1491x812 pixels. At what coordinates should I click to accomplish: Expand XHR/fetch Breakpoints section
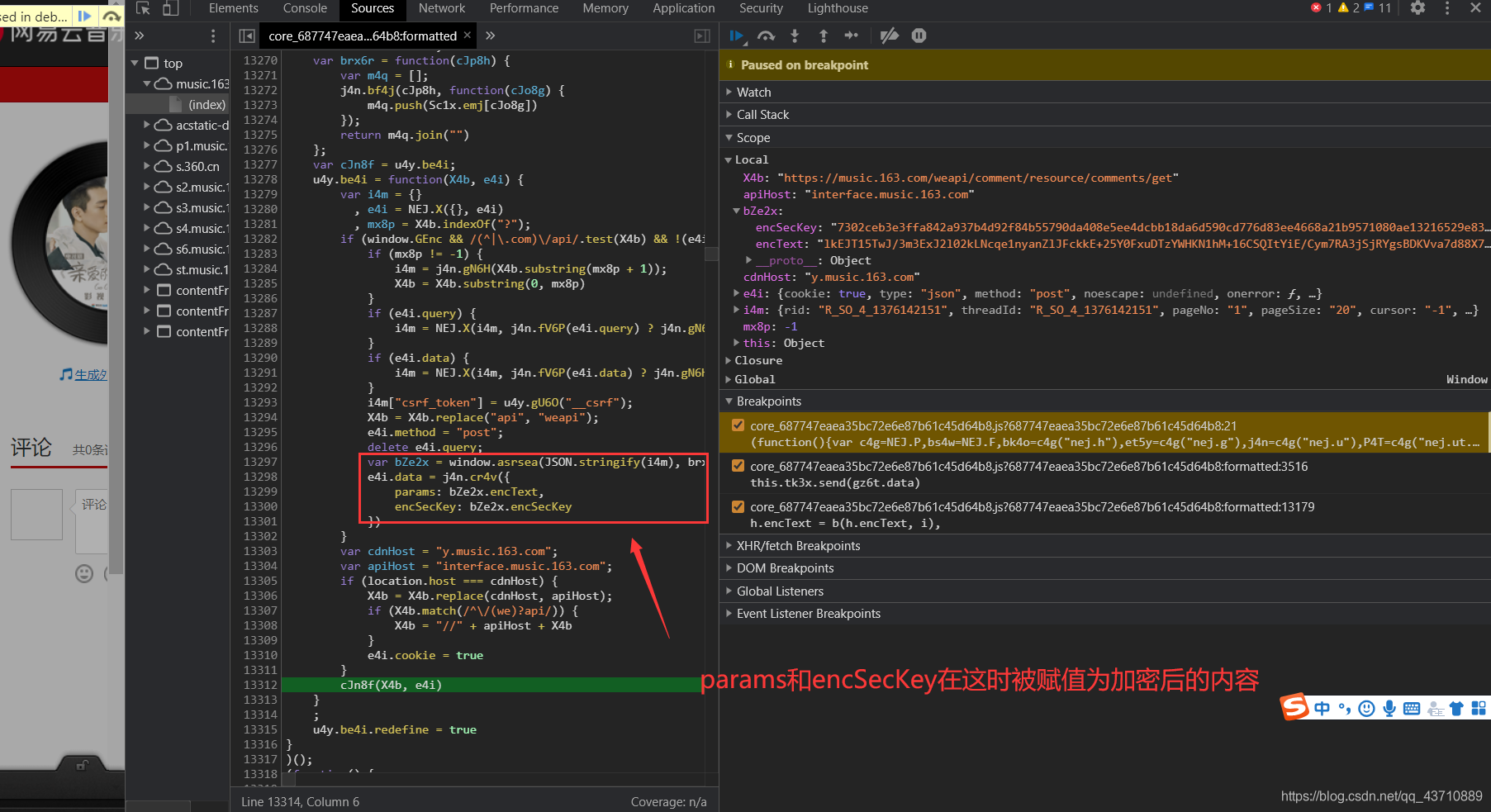click(798, 545)
